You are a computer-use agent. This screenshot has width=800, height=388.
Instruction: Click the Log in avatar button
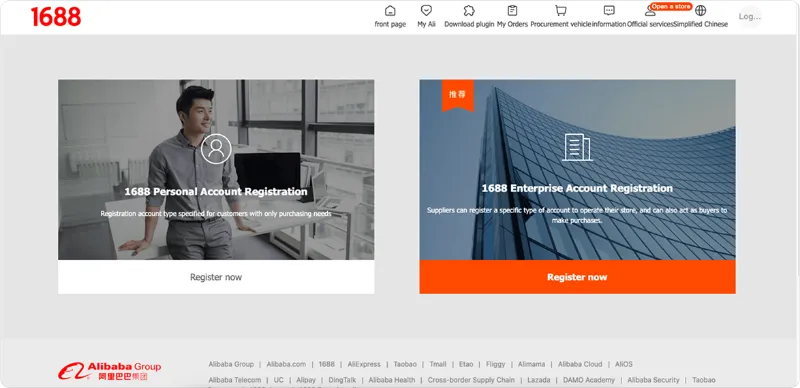click(750, 16)
